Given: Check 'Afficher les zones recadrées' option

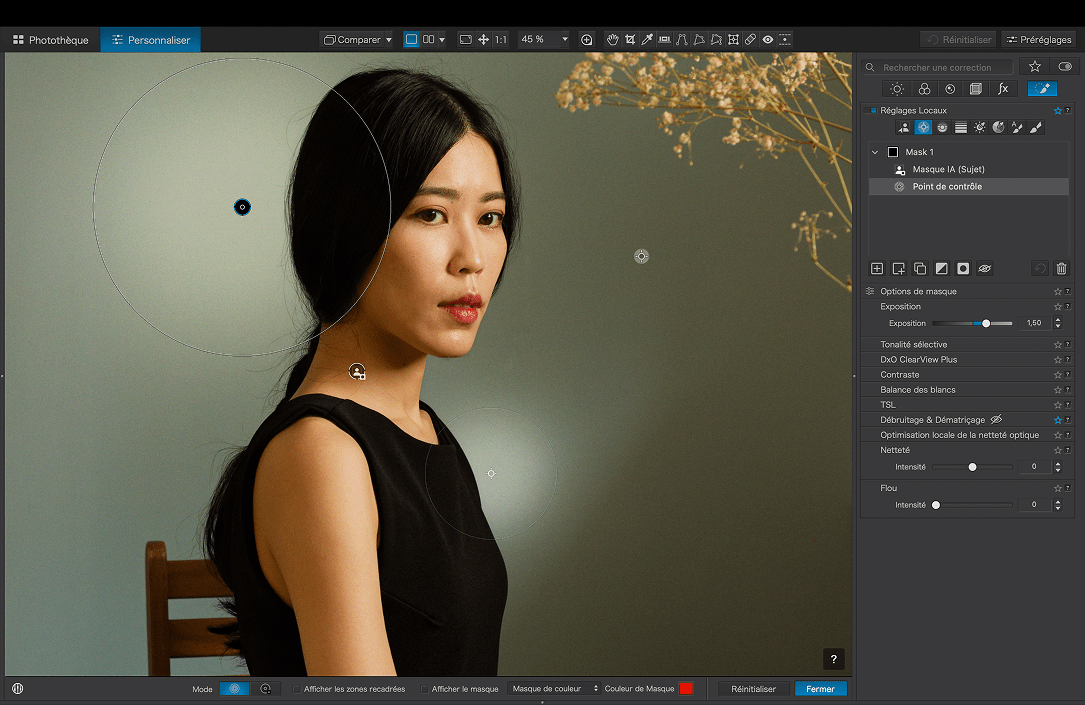Looking at the screenshot, I should pyautogui.click(x=297, y=689).
